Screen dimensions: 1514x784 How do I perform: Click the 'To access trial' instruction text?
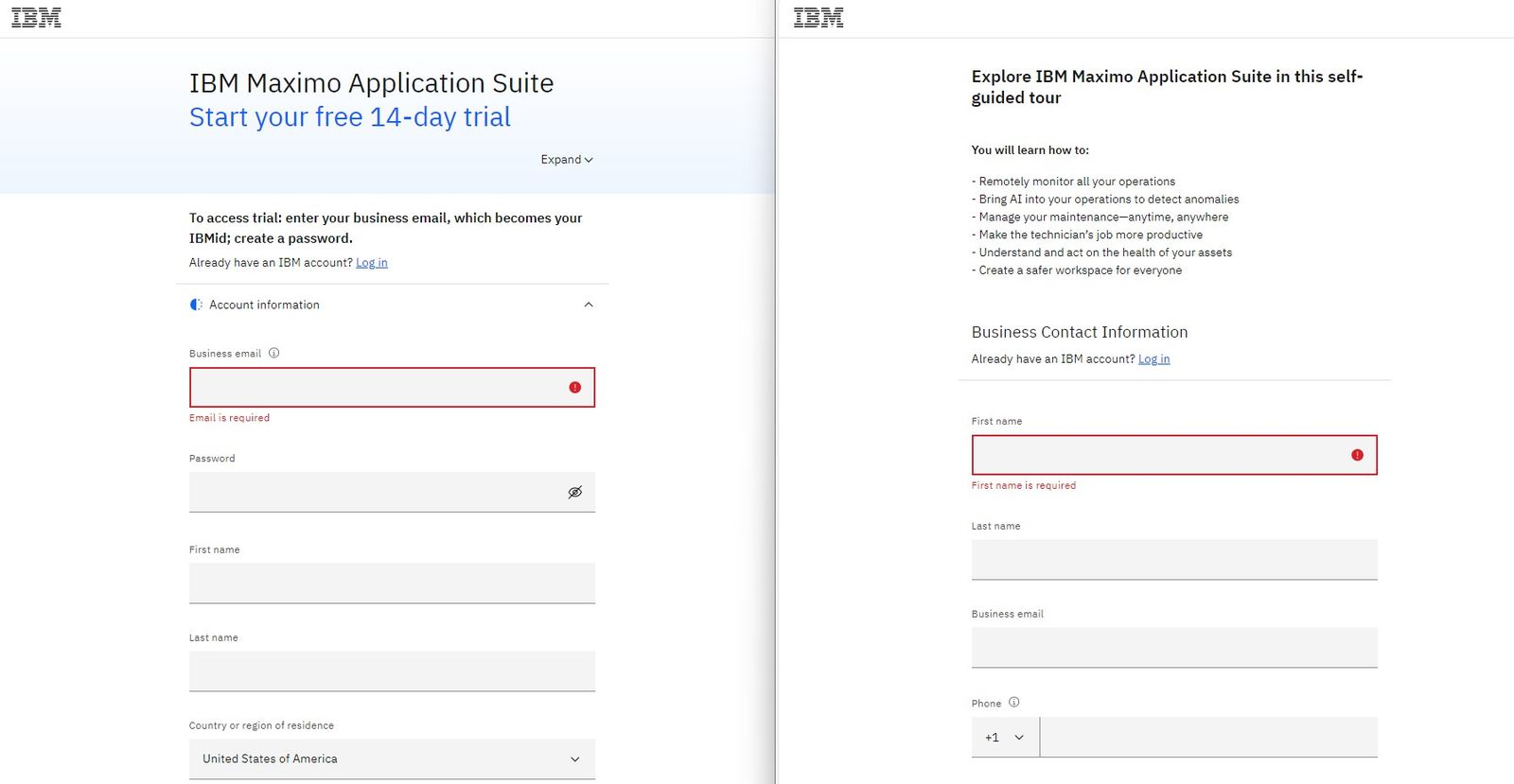click(385, 228)
